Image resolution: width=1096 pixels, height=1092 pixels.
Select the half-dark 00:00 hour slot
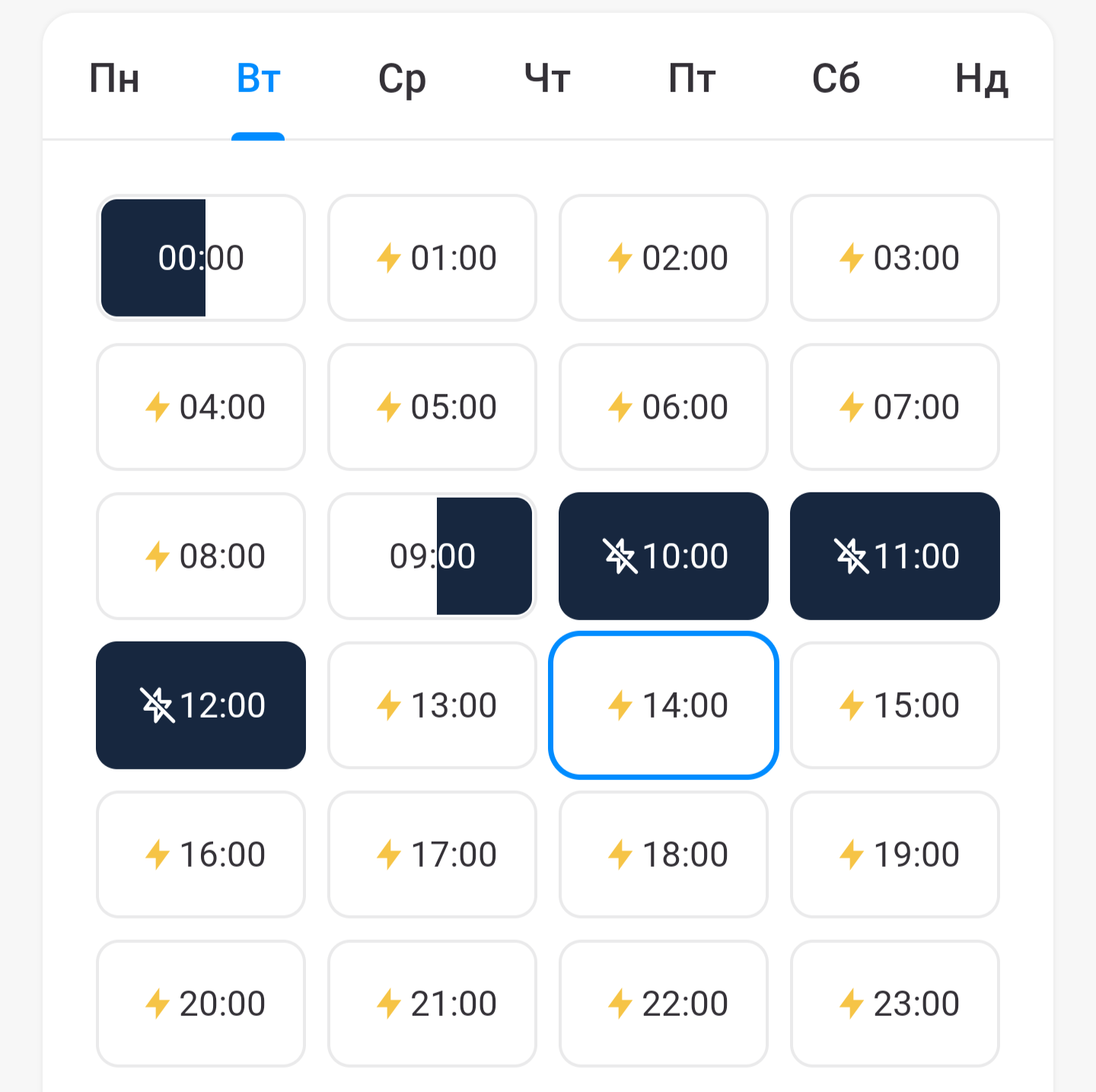coord(201,258)
